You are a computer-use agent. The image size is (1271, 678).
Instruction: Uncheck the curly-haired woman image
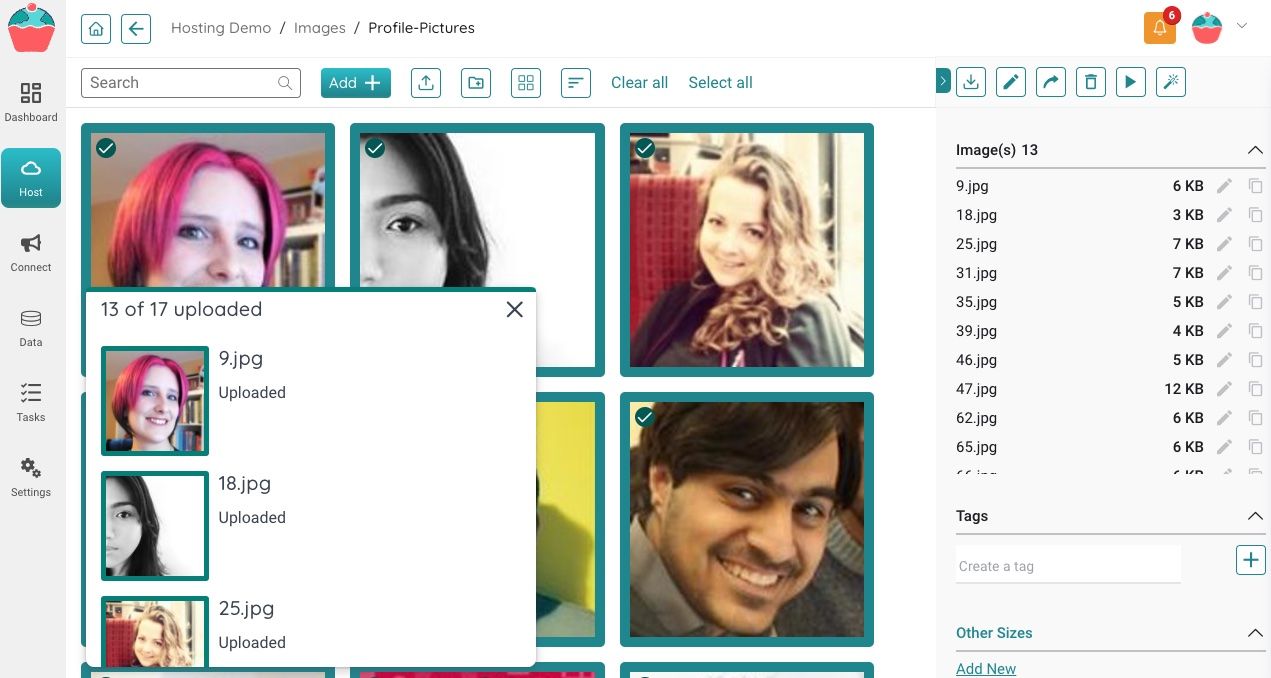(645, 148)
